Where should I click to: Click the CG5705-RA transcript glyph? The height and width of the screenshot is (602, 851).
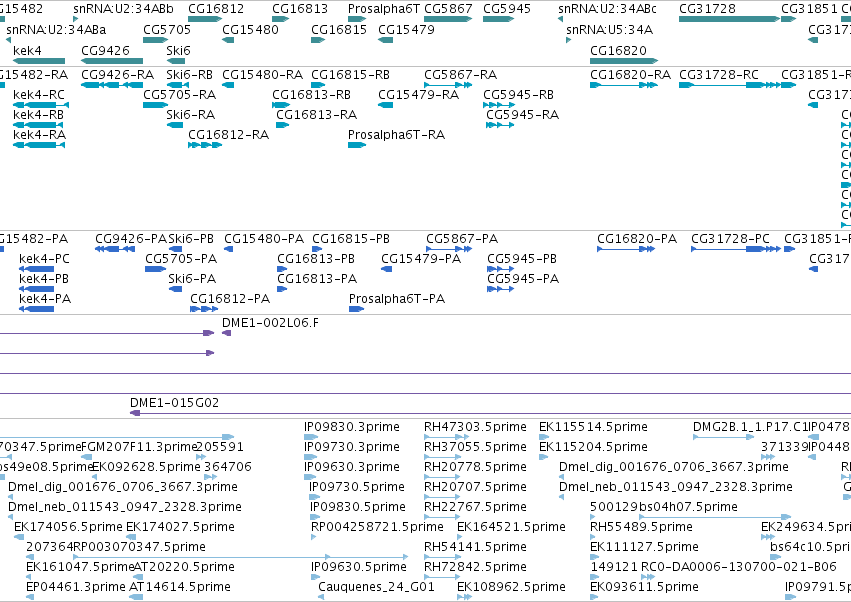pos(156,105)
